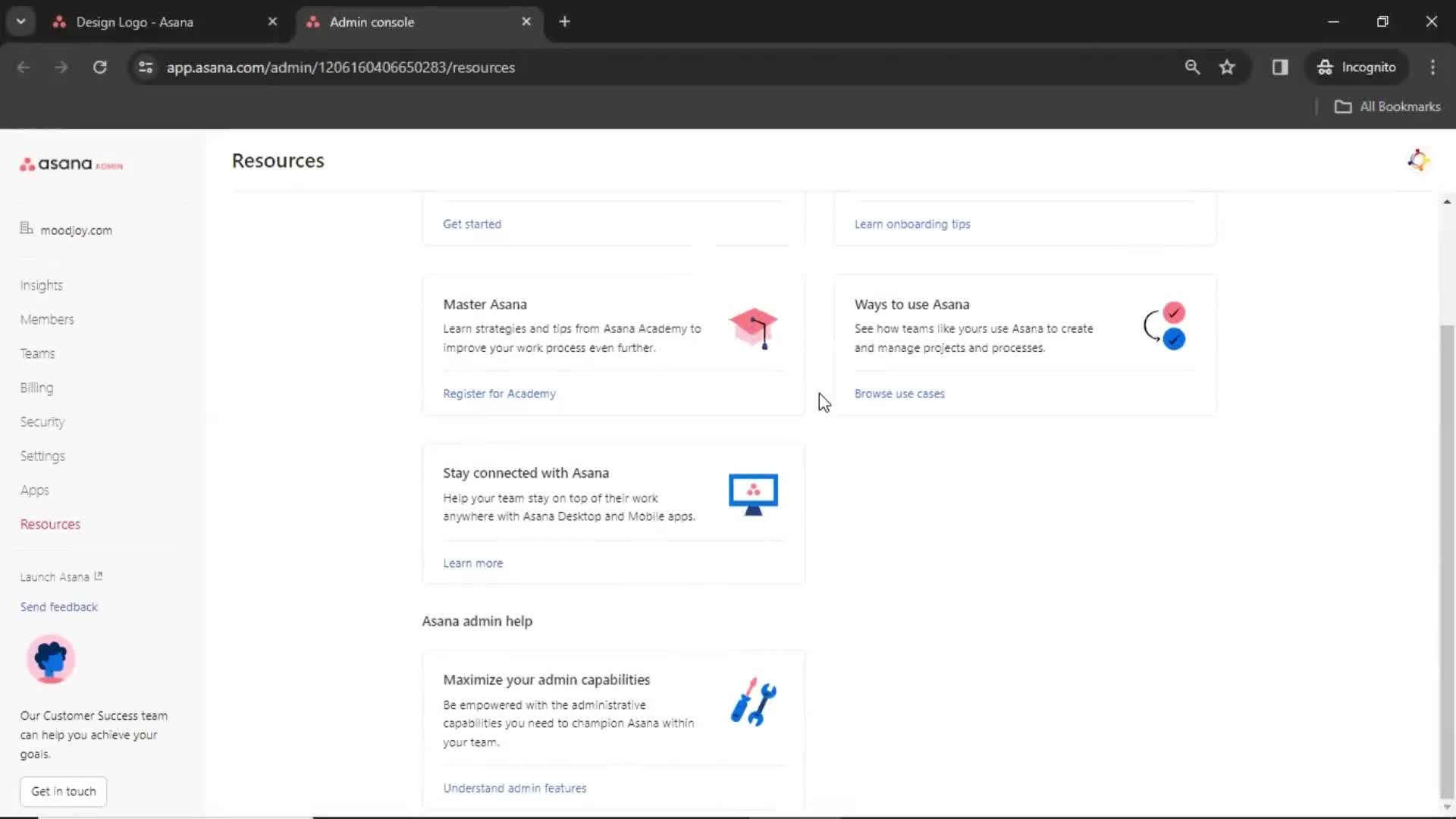Scroll down the Resources page
The image size is (1456, 819).
coord(1447,806)
